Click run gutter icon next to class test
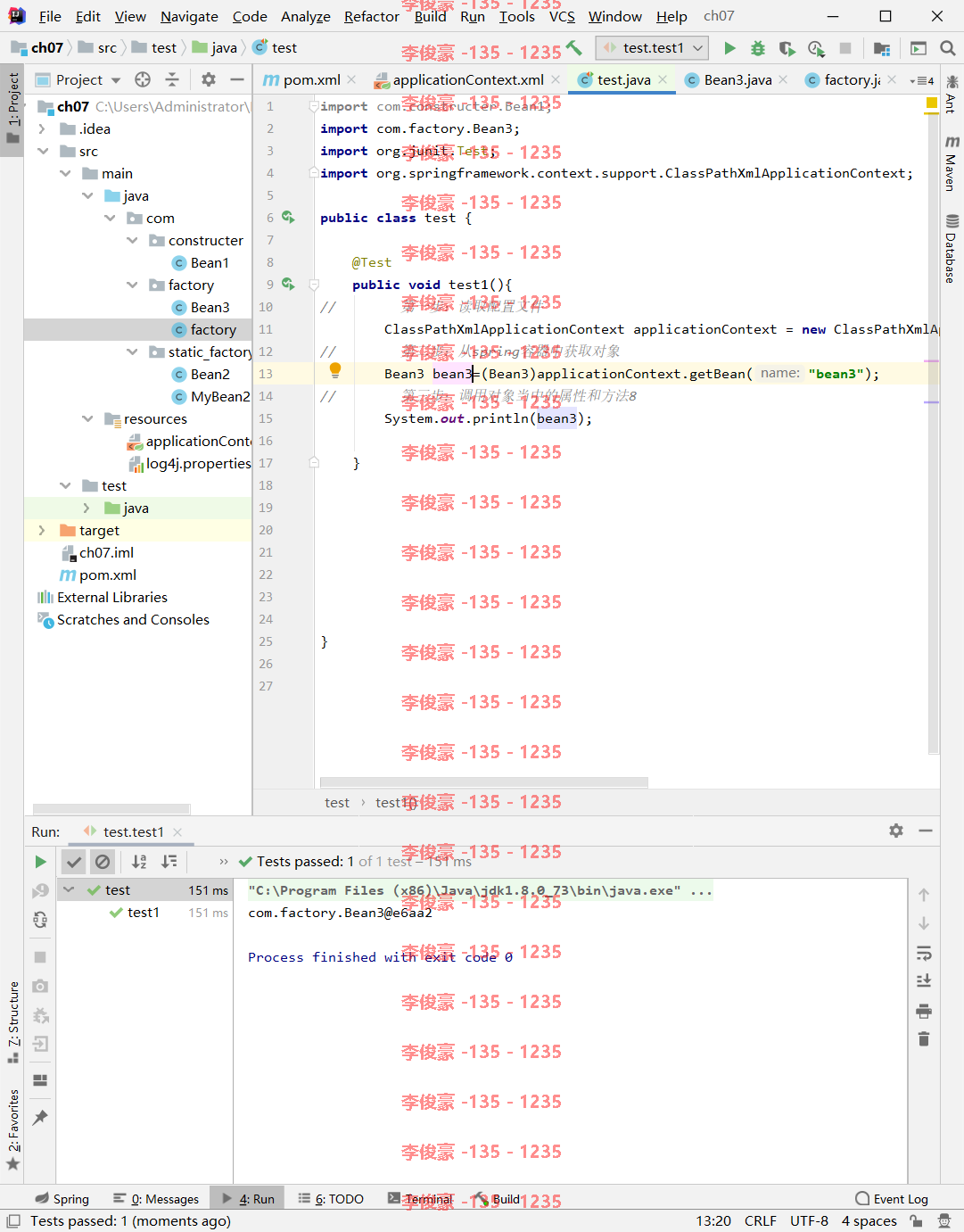The width and height of the screenshot is (964, 1232). coord(288,217)
